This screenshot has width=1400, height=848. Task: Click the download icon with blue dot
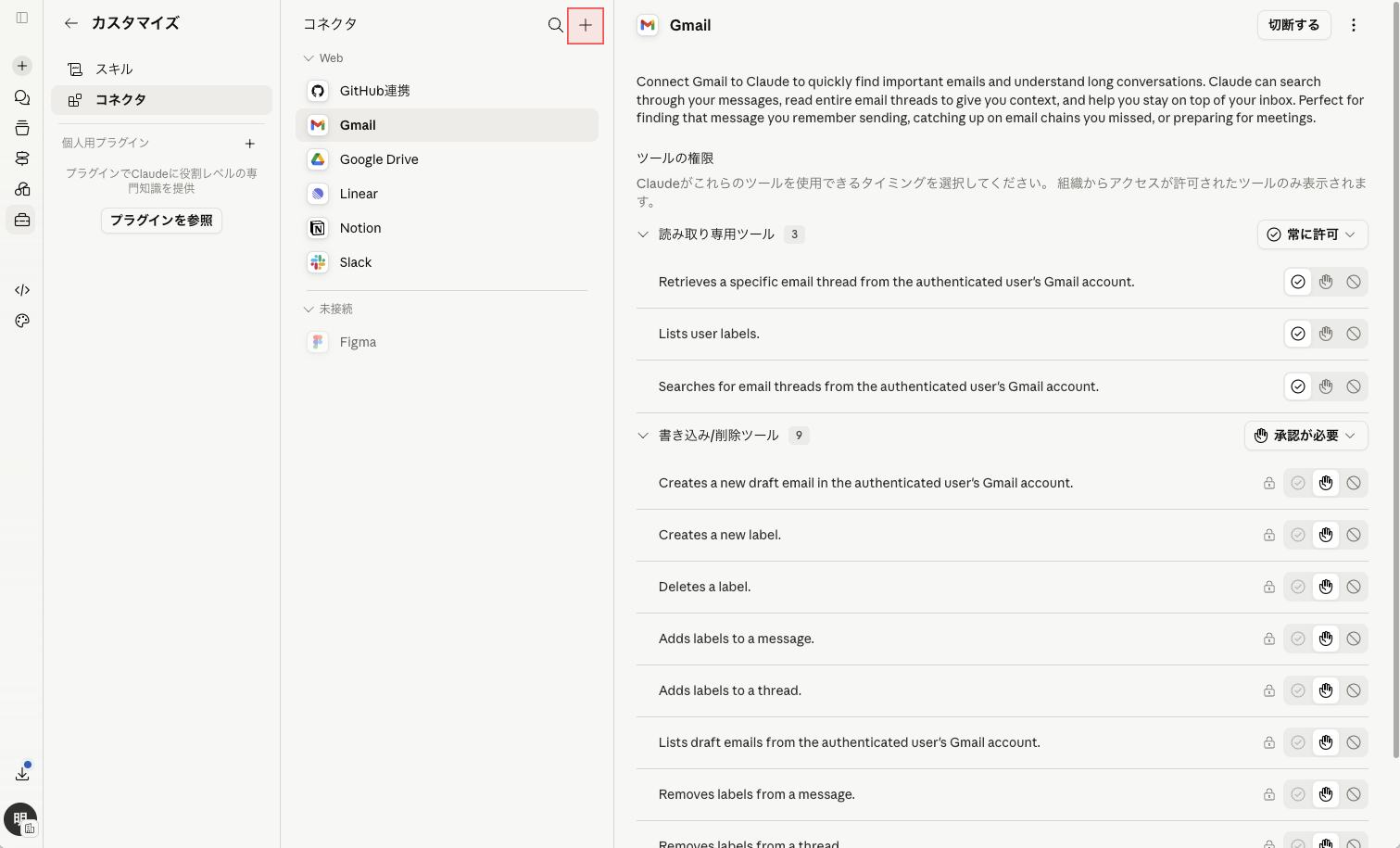click(x=22, y=772)
